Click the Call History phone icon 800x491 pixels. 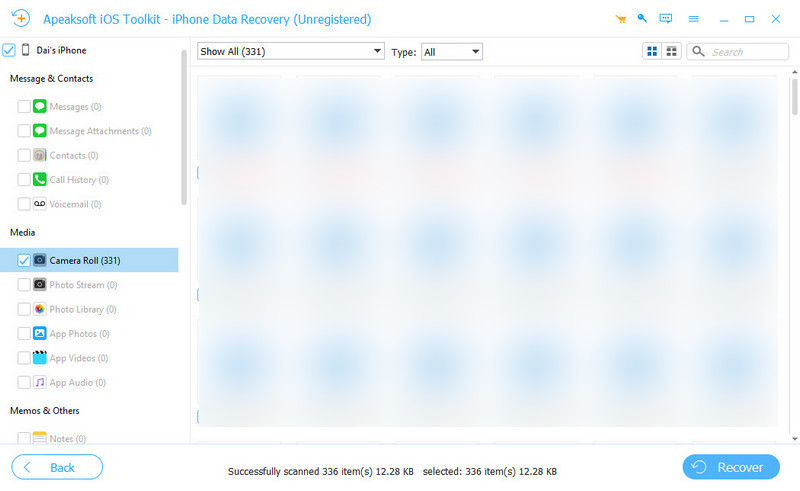40,179
